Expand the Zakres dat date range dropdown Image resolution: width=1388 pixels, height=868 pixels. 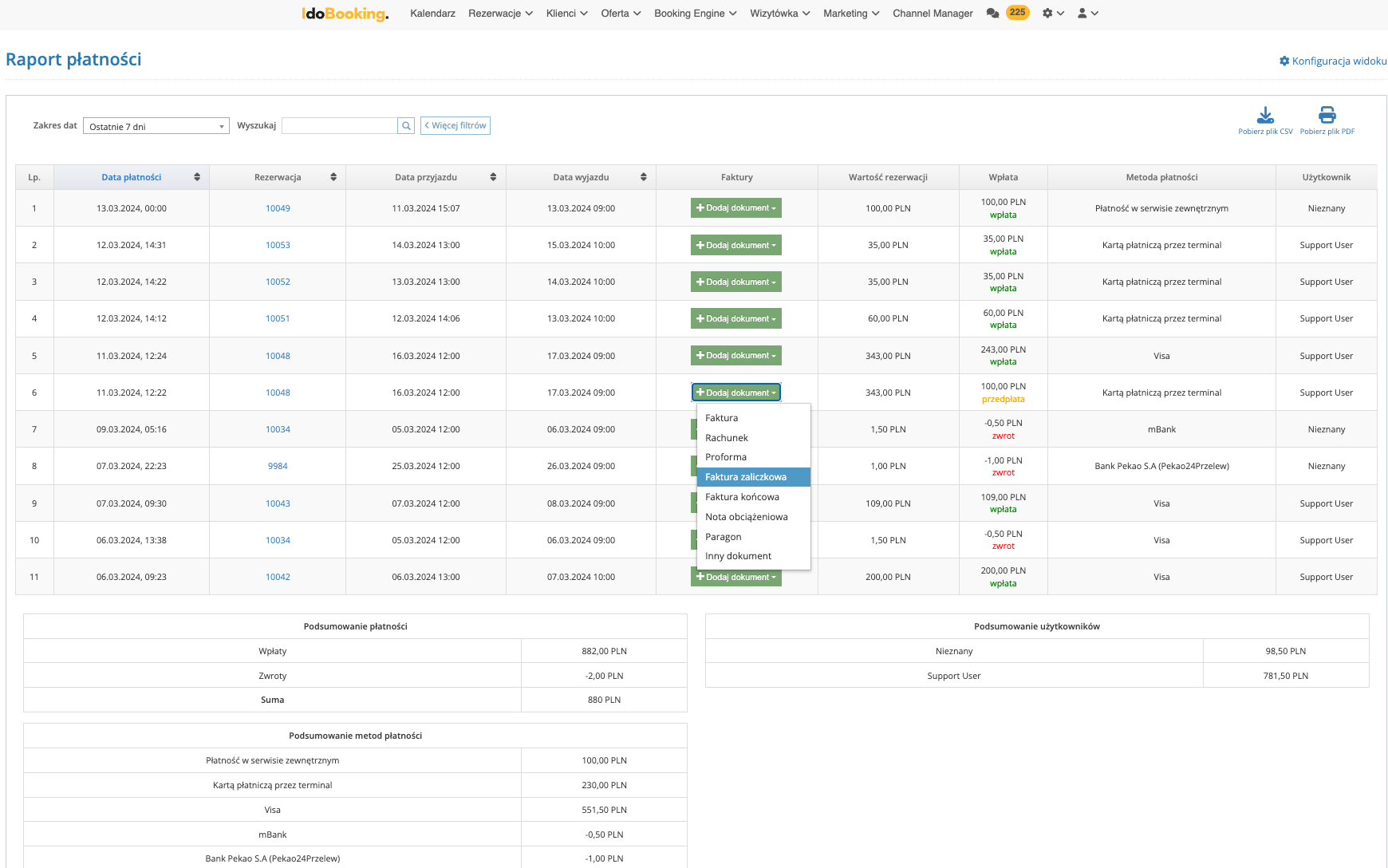(156, 126)
